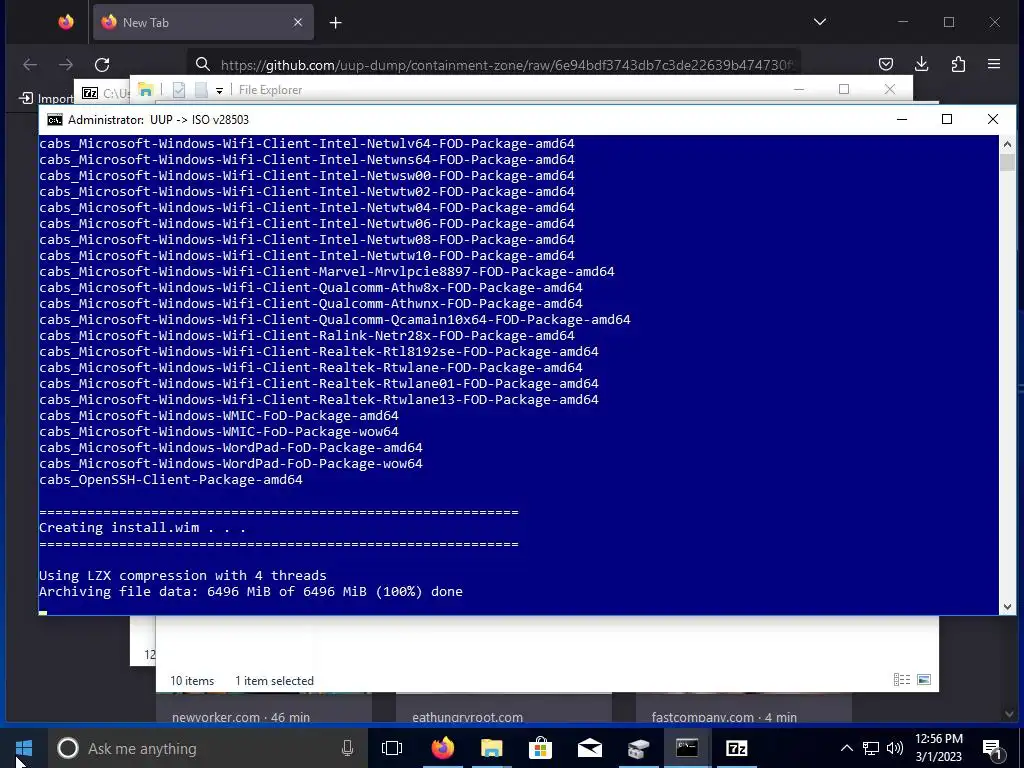Click 'cabs_Microsoft-Windows-WMIC-FoD-Package-amd64' line
This screenshot has height=768, width=1024.
pos(219,416)
